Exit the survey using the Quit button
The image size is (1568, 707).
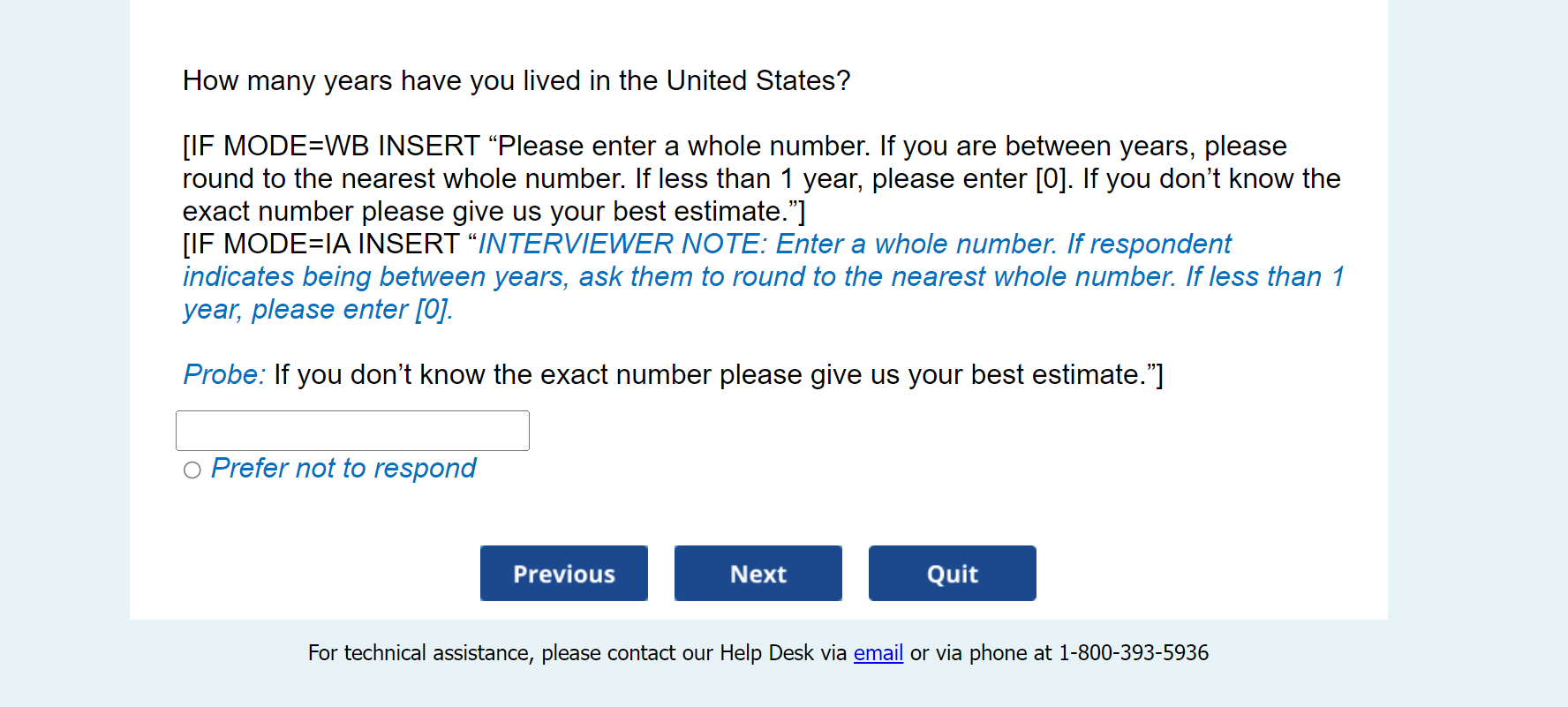pos(952,574)
